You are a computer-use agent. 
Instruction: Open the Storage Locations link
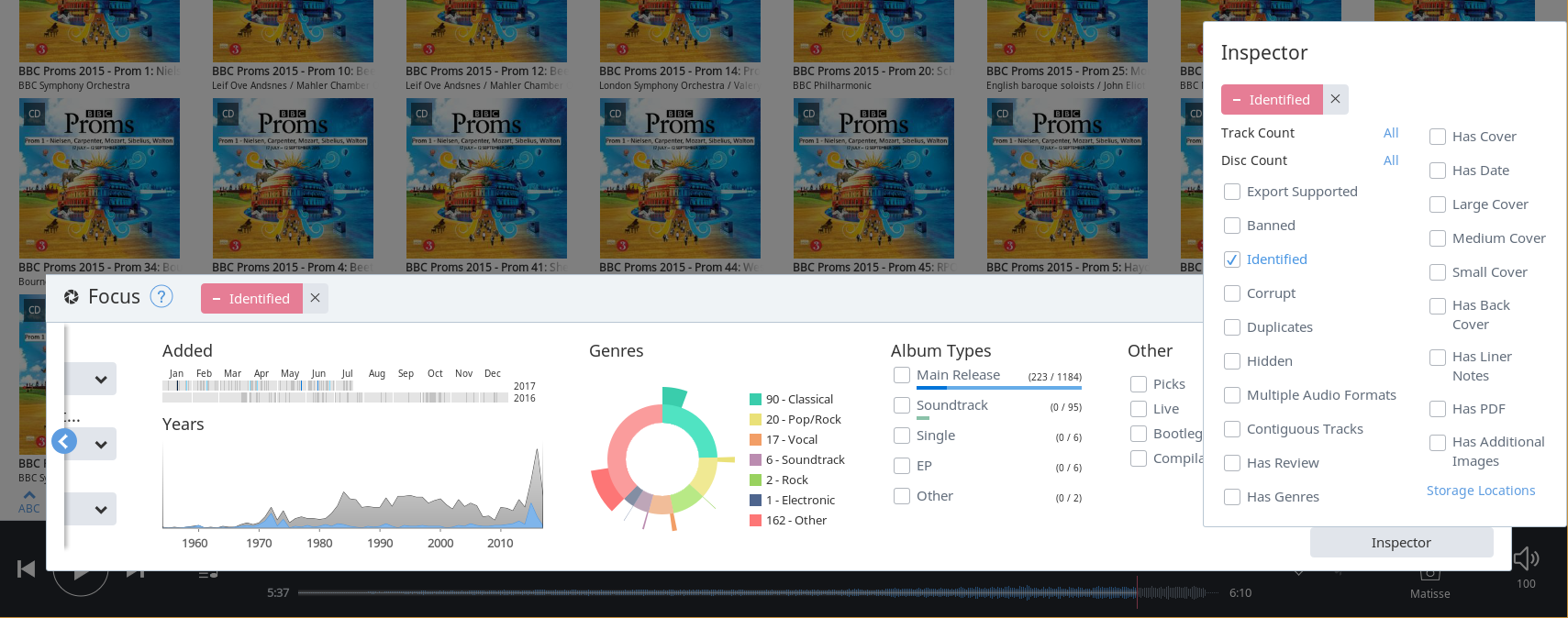click(1480, 491)
